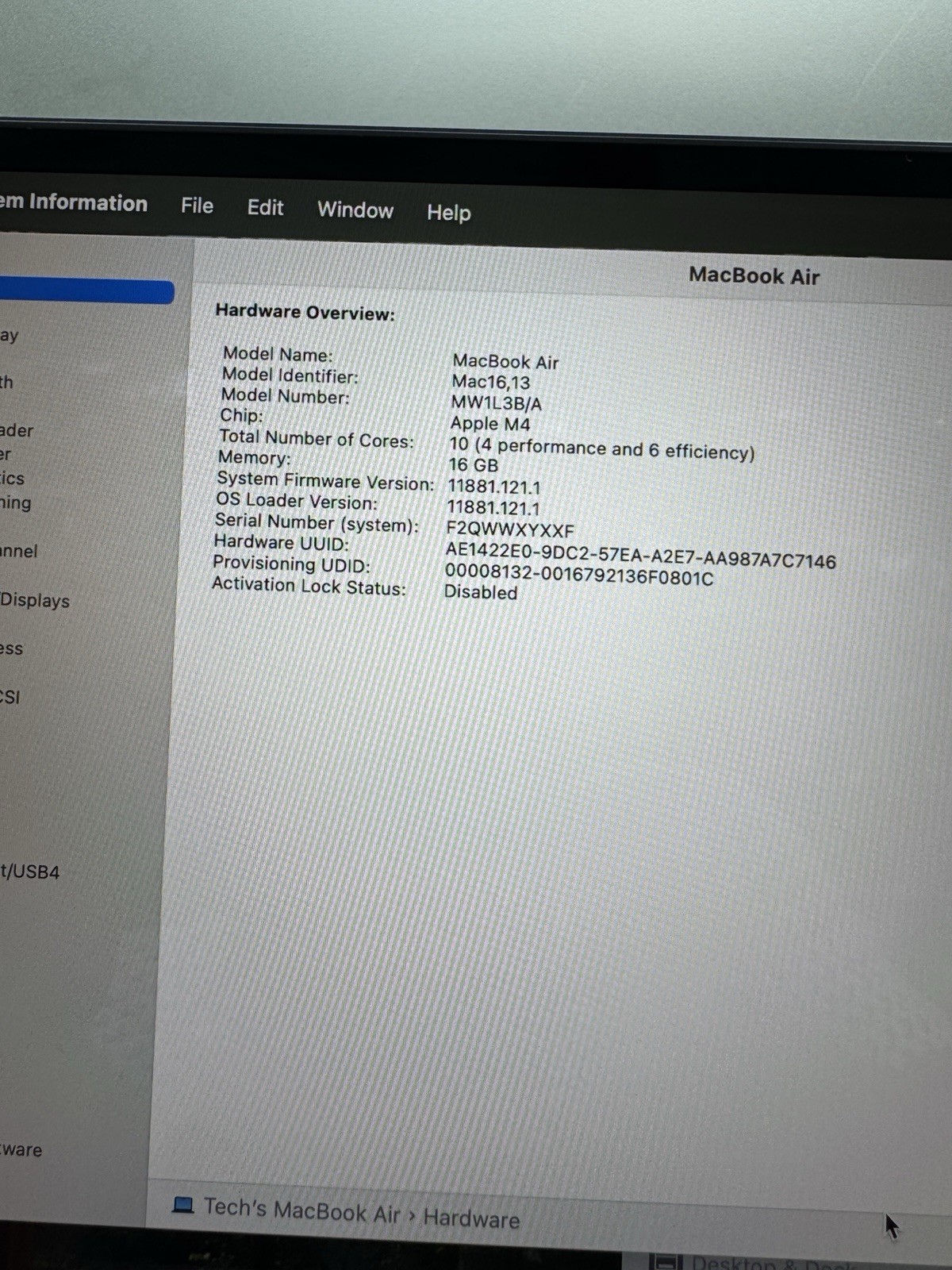Click the memory value 16 GB
The image size is (952, 1270).
(474, 465)
